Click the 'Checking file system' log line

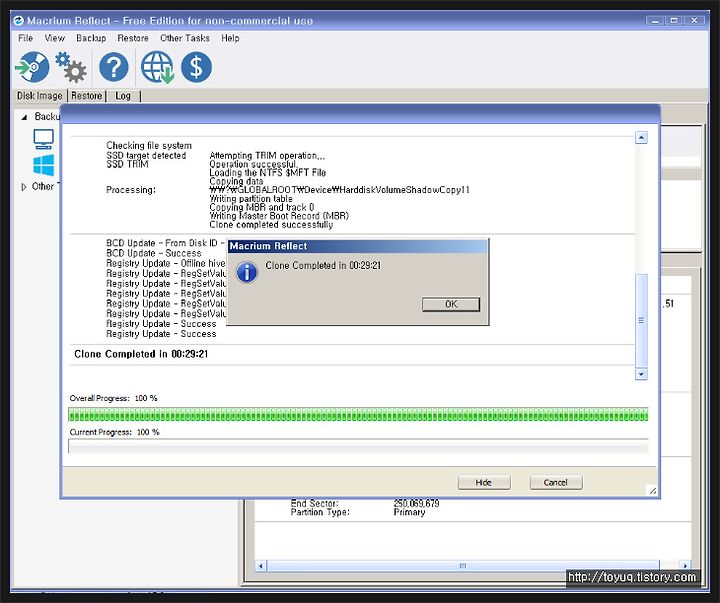click(149, 146)
